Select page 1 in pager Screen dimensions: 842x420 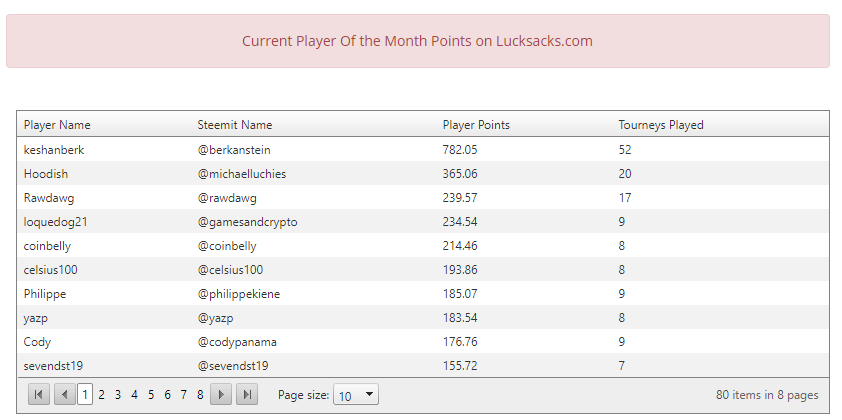(85, 395)
